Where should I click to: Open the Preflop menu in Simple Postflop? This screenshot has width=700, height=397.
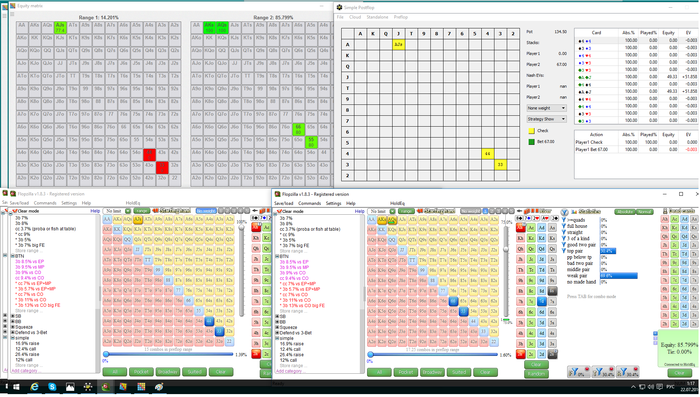400,17
